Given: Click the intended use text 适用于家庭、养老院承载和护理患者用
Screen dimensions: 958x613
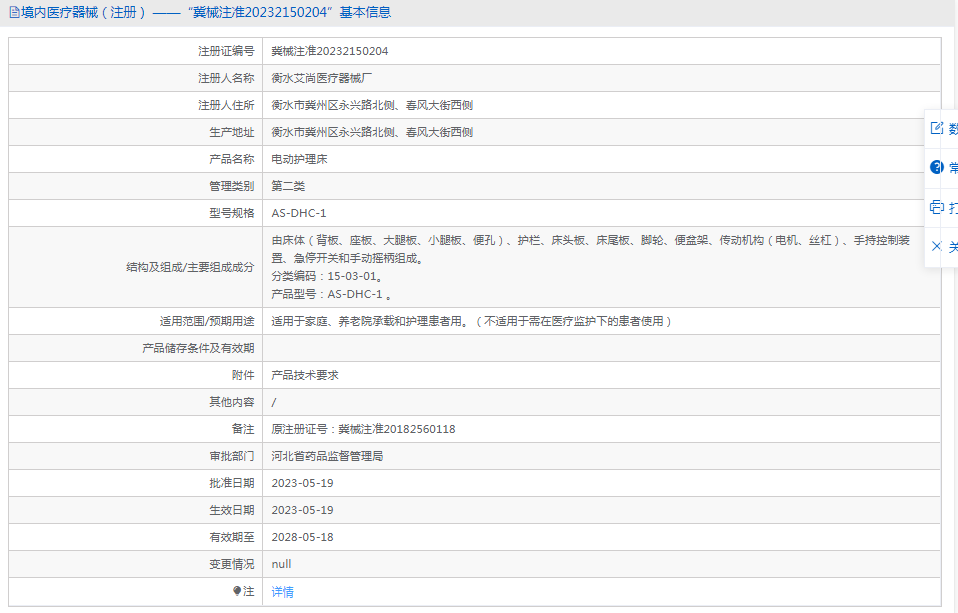Looking at the screenshot, I should click(472, 321).
